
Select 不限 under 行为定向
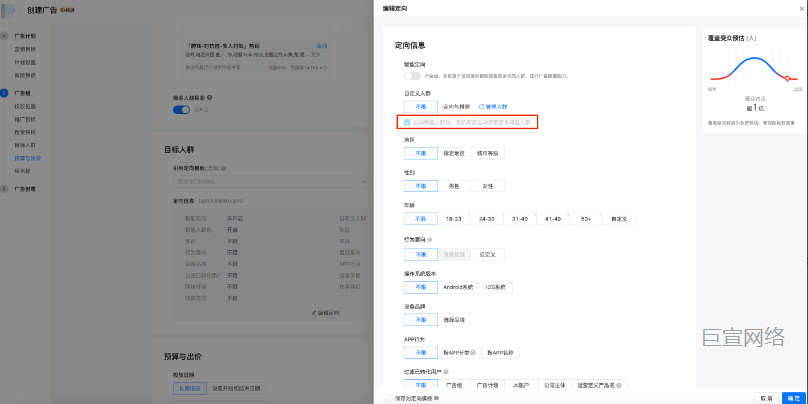[x=421, y=255]
